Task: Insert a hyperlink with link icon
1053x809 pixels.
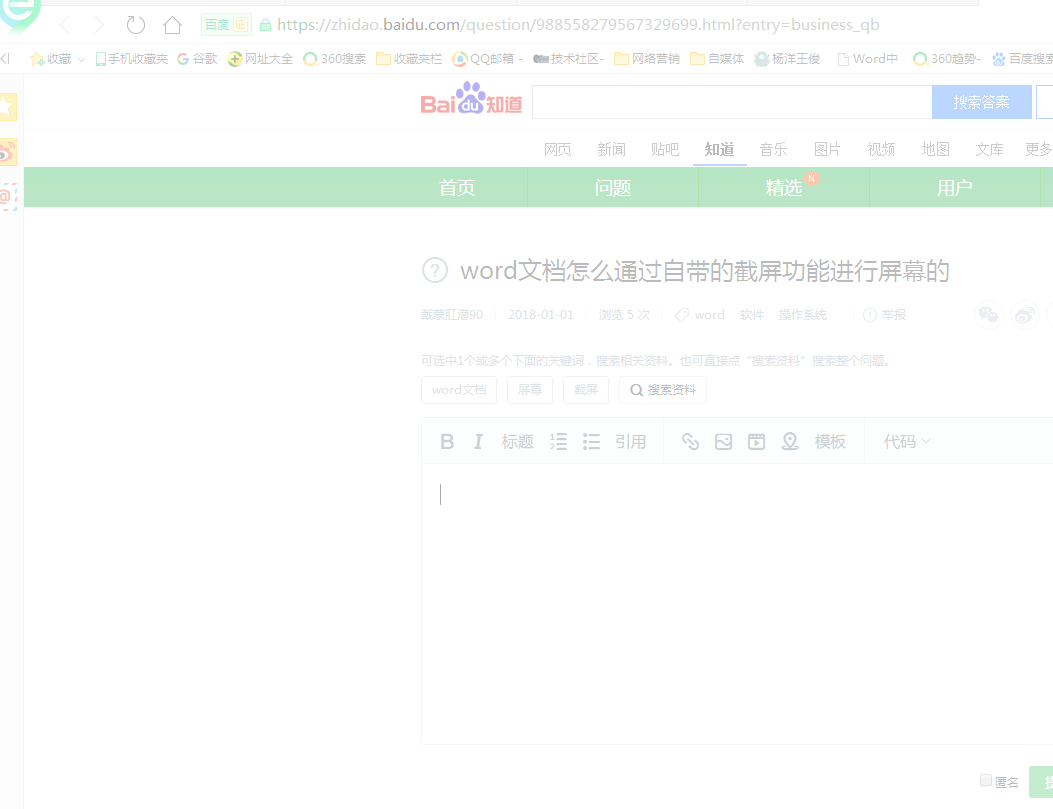Action: 690,442
